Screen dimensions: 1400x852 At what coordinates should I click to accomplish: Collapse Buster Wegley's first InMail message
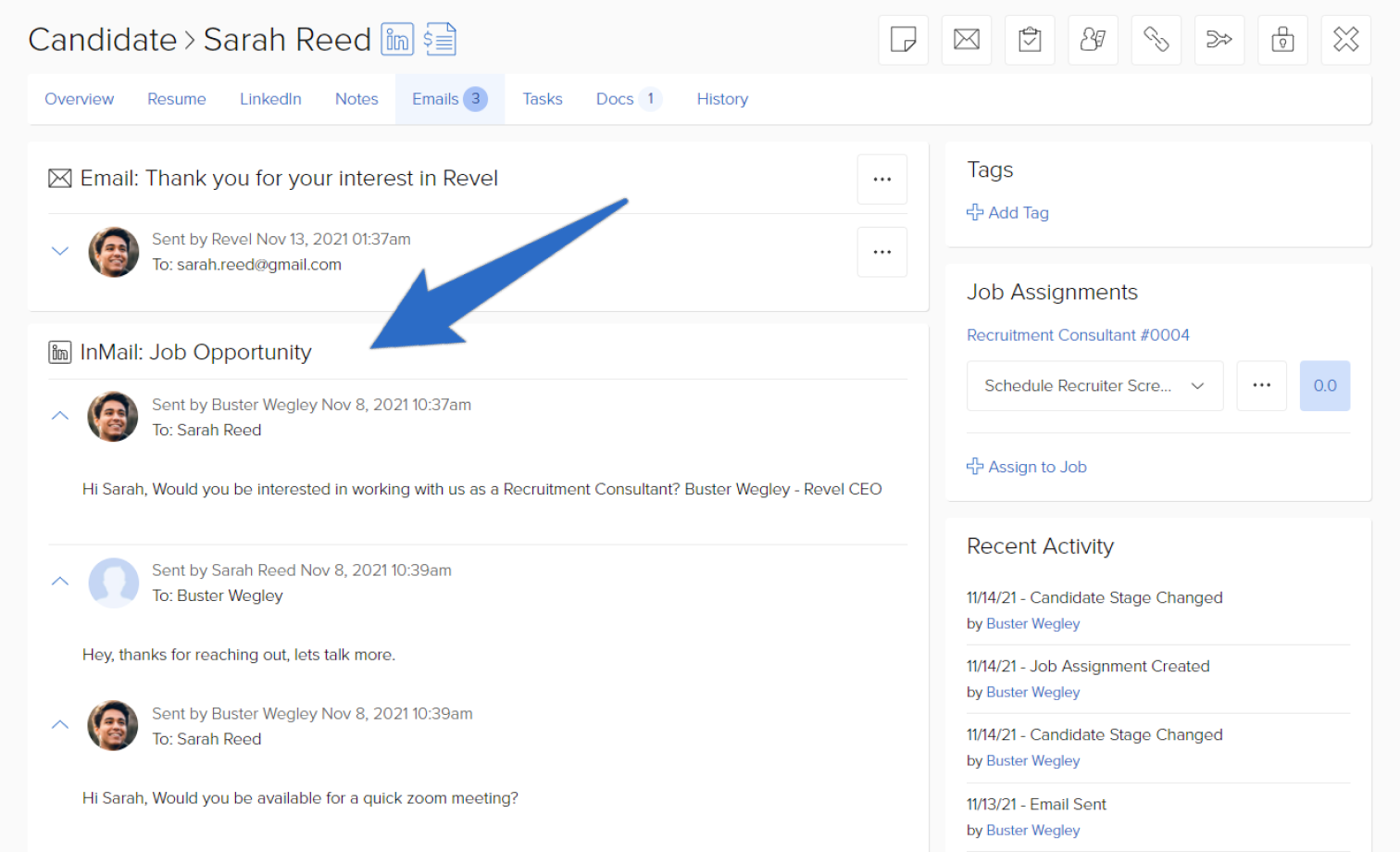(x=59, y=416)
